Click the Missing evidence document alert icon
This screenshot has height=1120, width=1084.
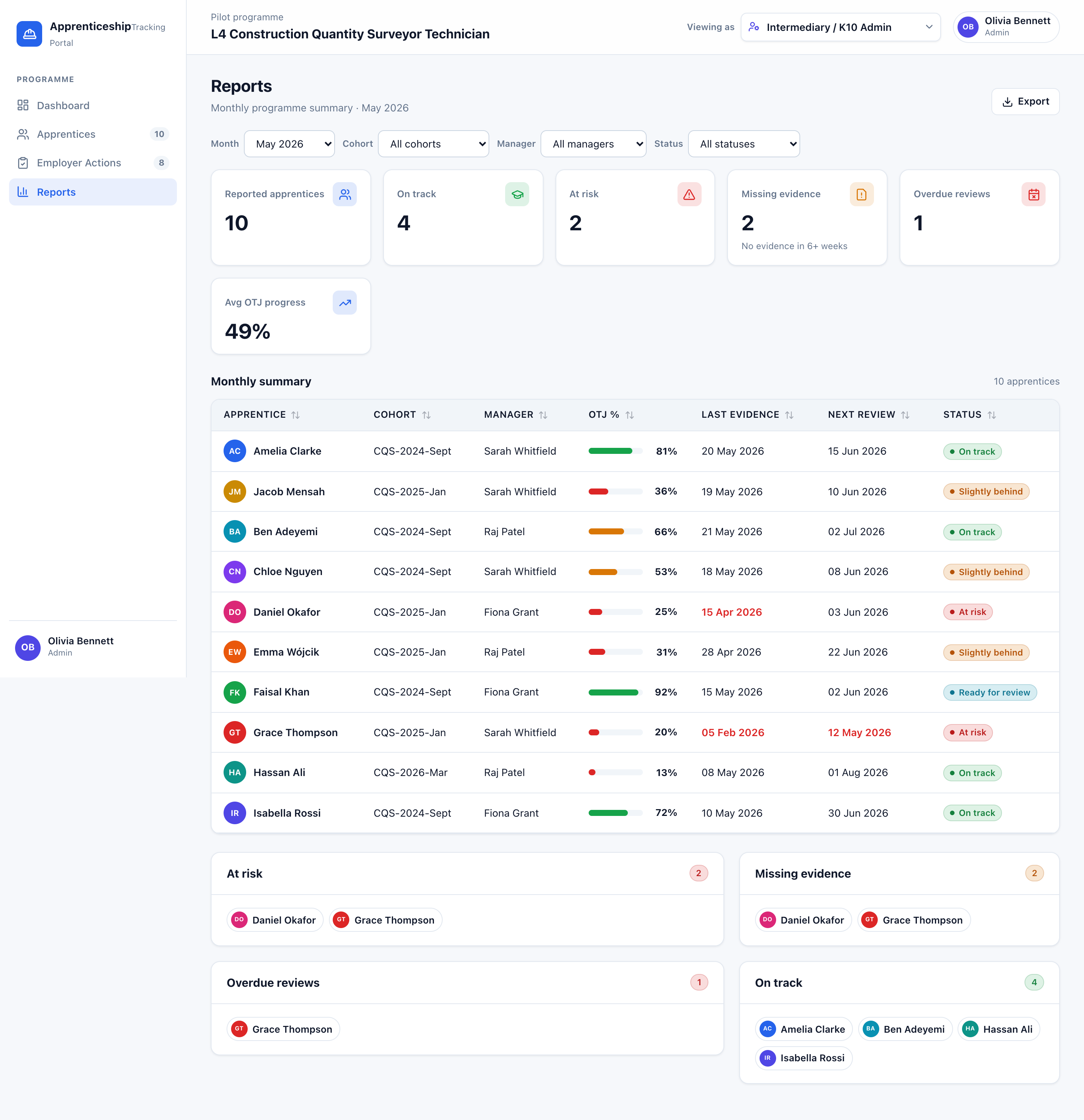coord(862,194)
